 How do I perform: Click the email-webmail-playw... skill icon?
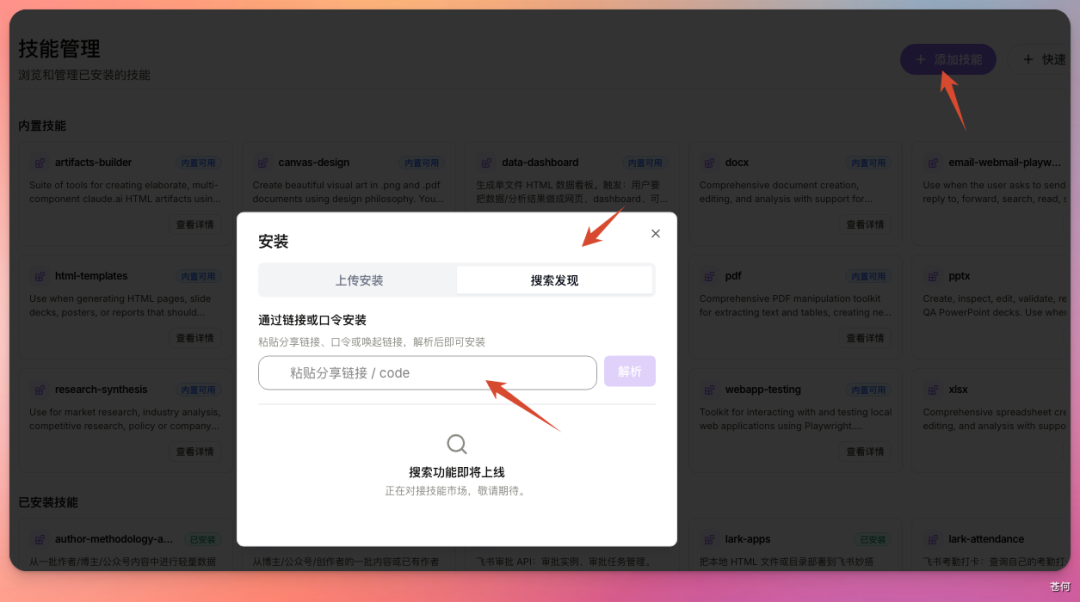[x=933, y=163]
